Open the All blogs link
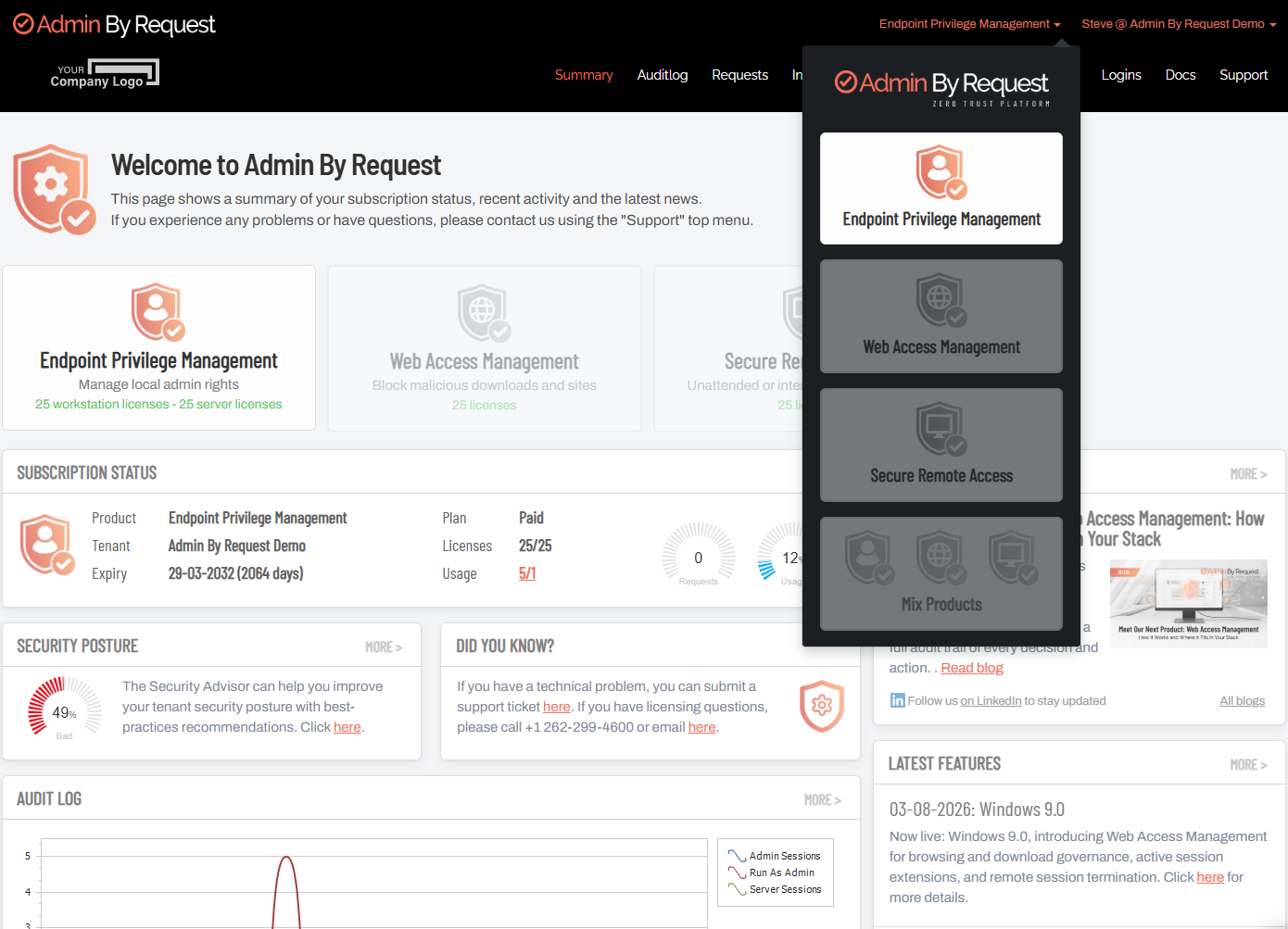 point(1242,701)
